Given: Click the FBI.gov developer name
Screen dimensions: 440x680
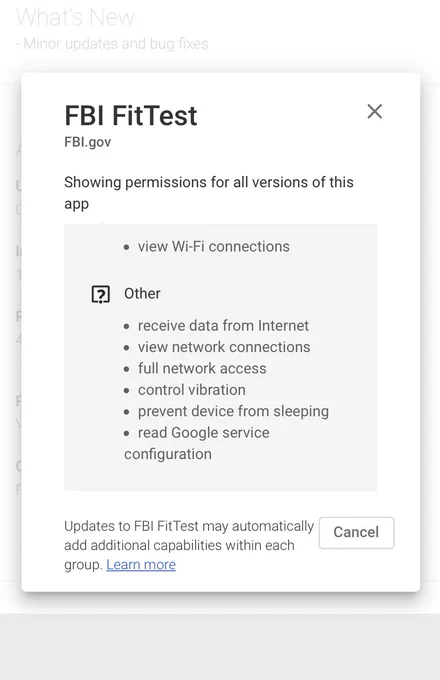Looking at the screenshot, I should coord(88,142).
